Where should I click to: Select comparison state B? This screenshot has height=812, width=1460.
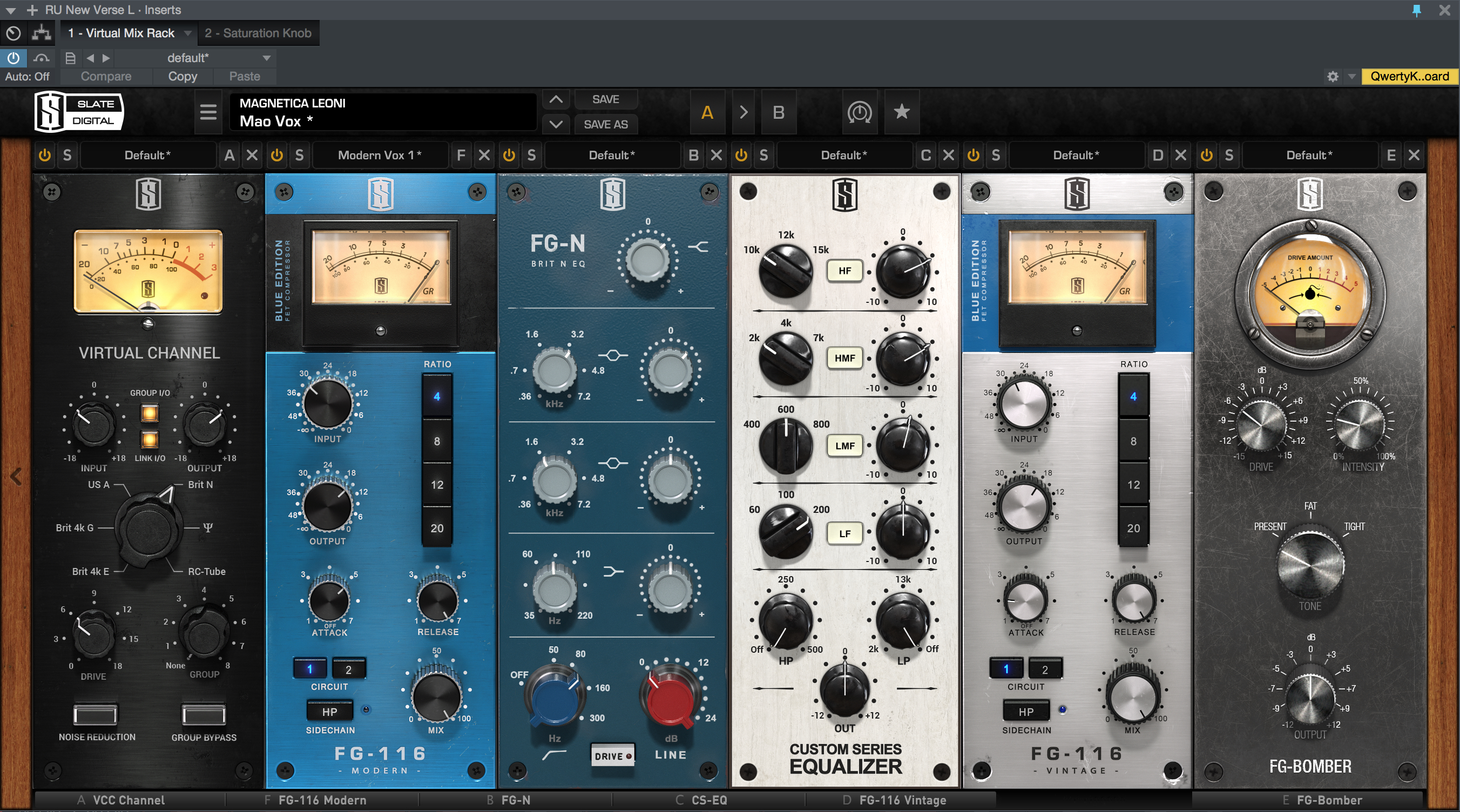(x=778, y=112)
